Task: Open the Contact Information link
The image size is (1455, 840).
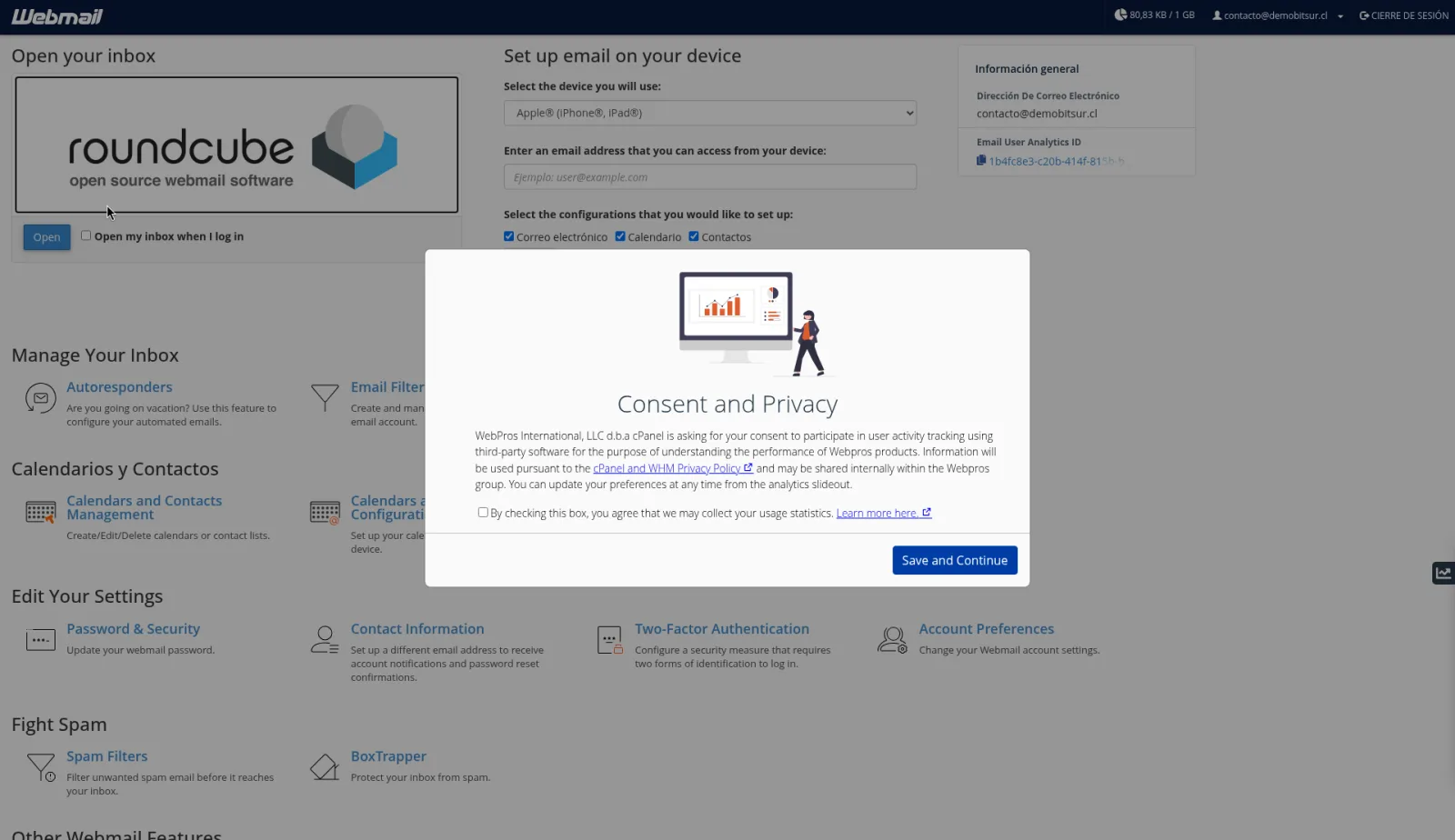Action: tap(417, 629)
